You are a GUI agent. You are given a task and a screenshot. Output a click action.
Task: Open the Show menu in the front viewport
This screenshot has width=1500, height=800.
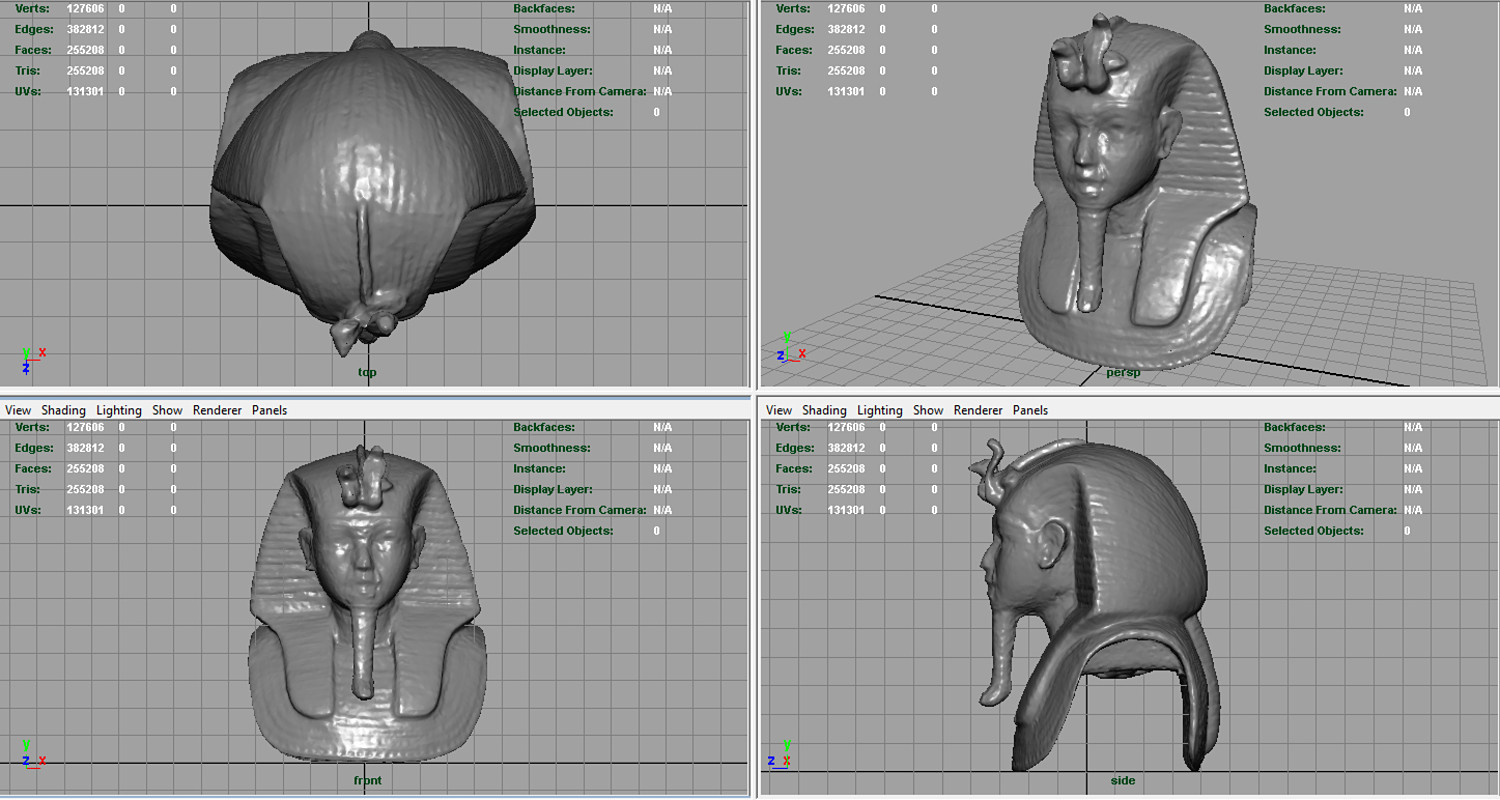point(167,410)
